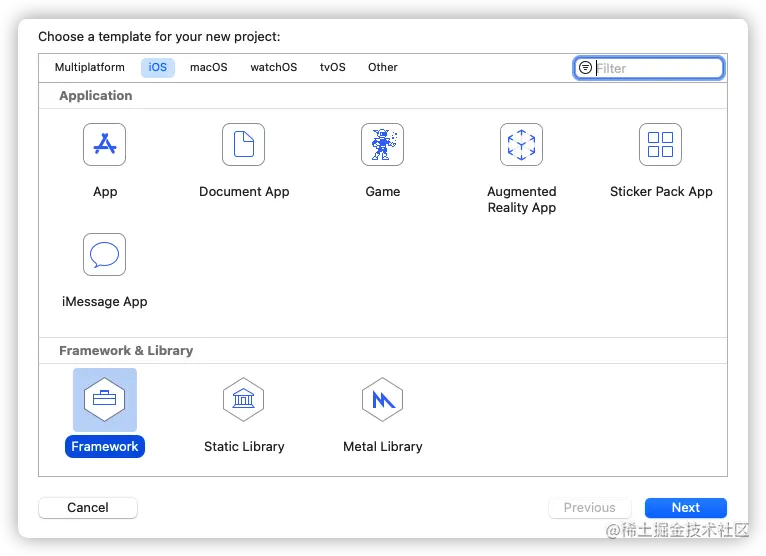Switch to the Multiplatform tab
766x556 pixels.
pos(90,67)
